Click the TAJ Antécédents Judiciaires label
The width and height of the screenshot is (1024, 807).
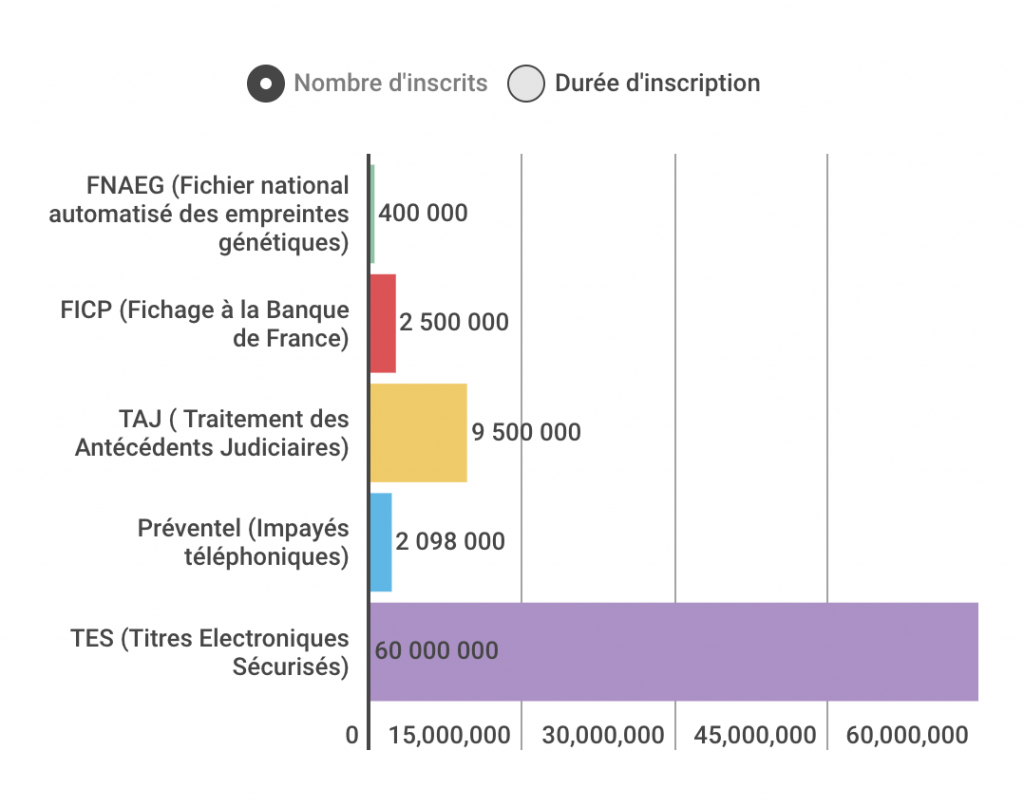(x=212, y=433)
